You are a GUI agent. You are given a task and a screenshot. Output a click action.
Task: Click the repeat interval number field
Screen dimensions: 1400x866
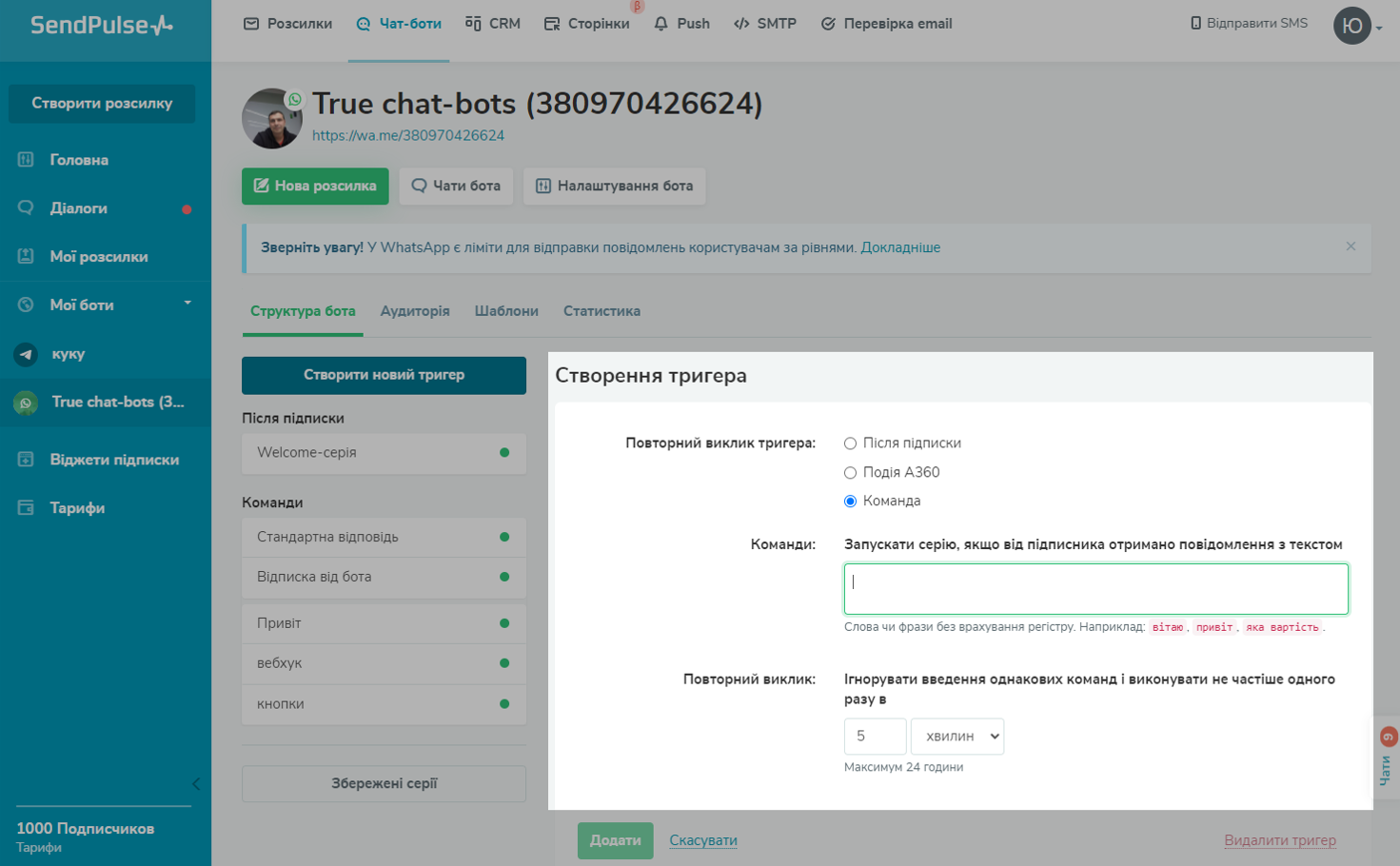[875, 737]
